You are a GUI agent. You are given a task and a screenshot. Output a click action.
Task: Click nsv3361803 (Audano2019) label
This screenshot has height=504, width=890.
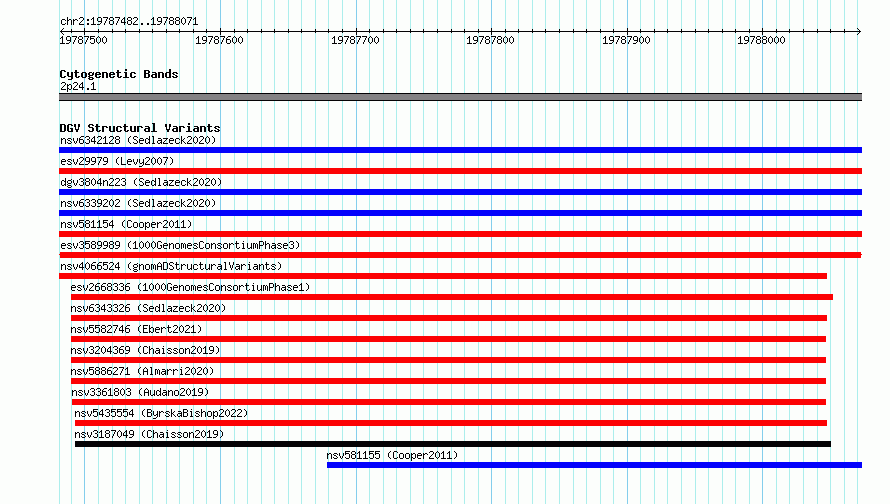(140, 392)
